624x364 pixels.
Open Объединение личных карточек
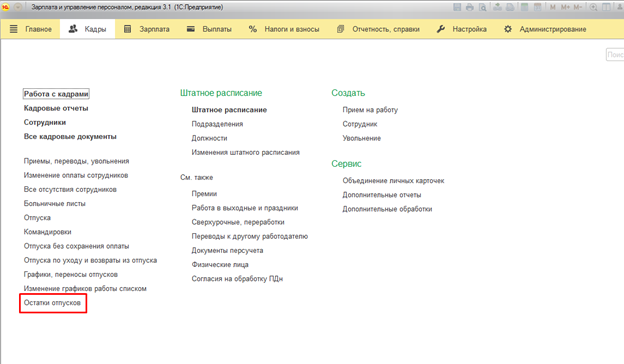(394, 181)
